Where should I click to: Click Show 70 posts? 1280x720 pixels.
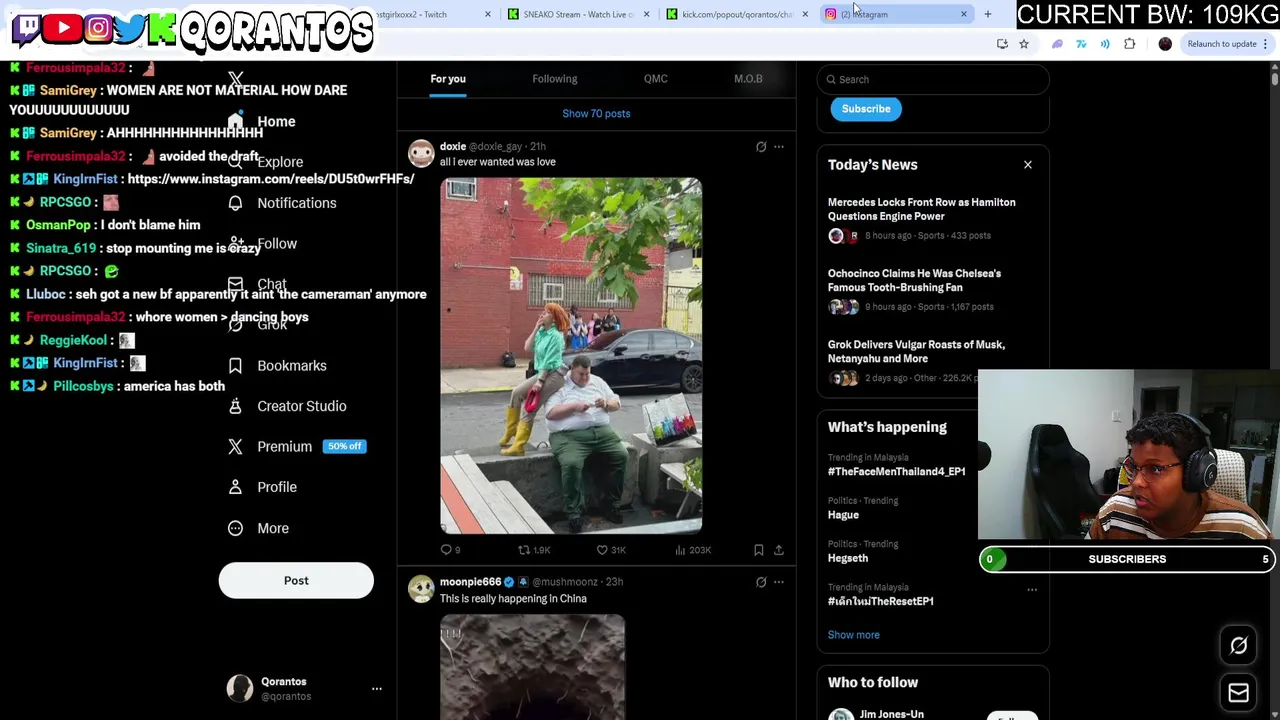[x=596, y=114]
